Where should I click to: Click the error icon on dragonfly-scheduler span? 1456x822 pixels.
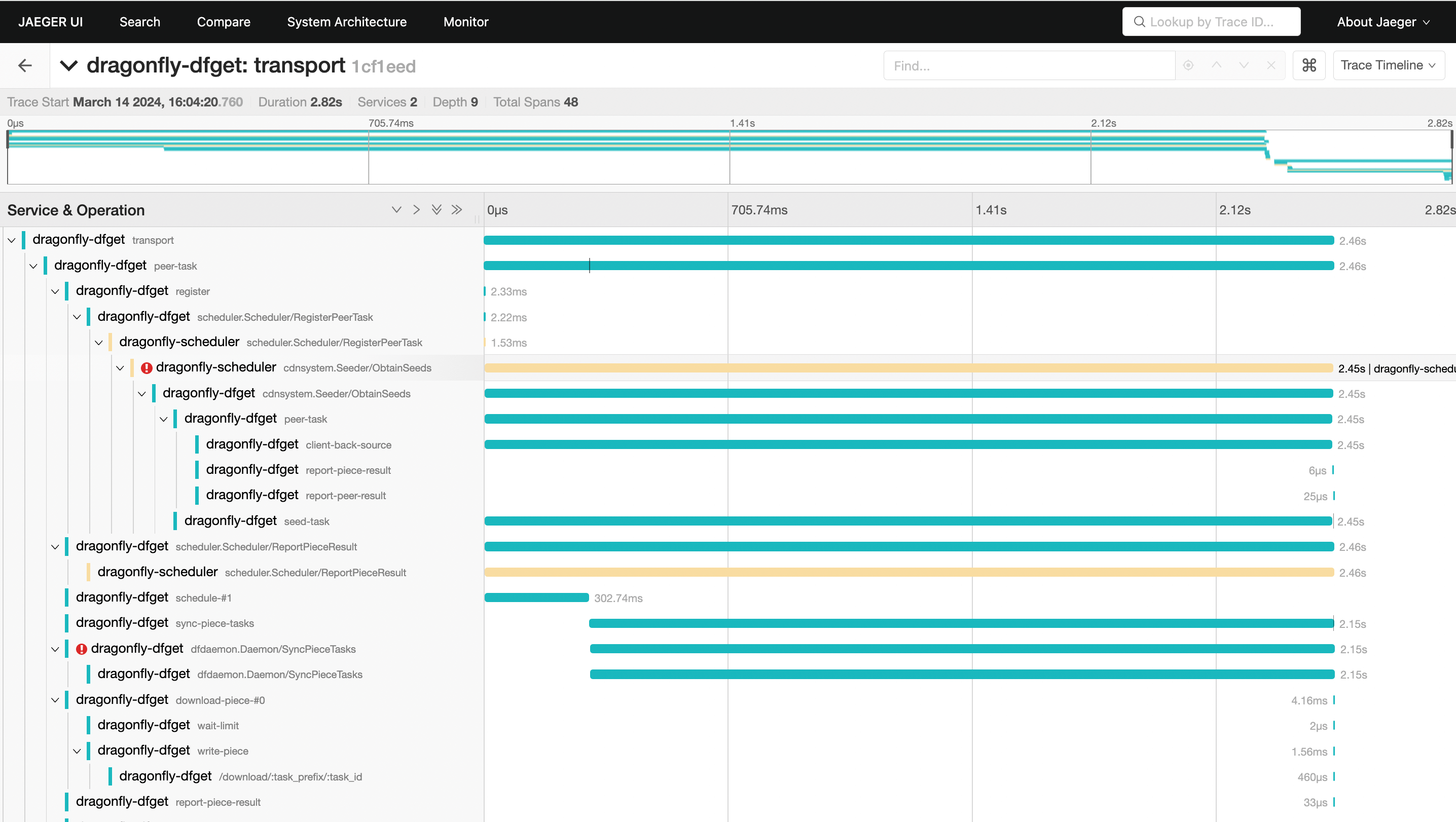(148, 368)
